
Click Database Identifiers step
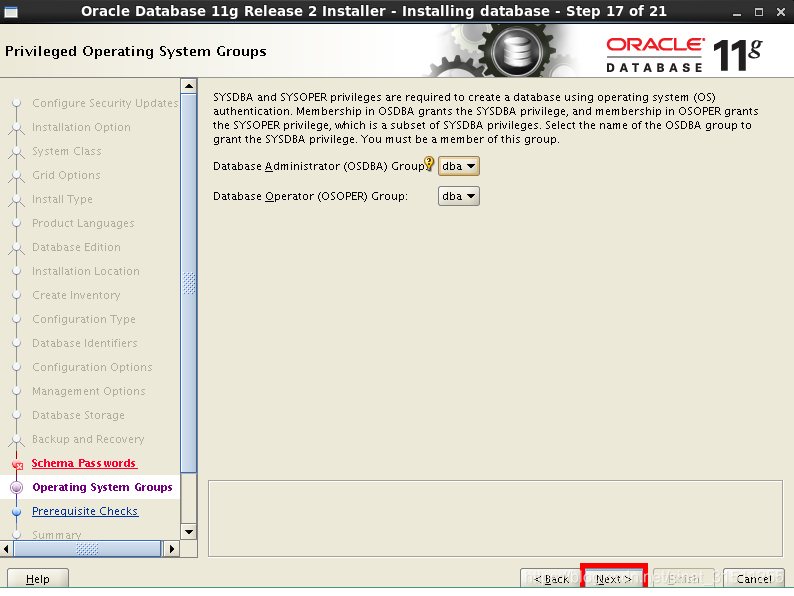(85, 343)
